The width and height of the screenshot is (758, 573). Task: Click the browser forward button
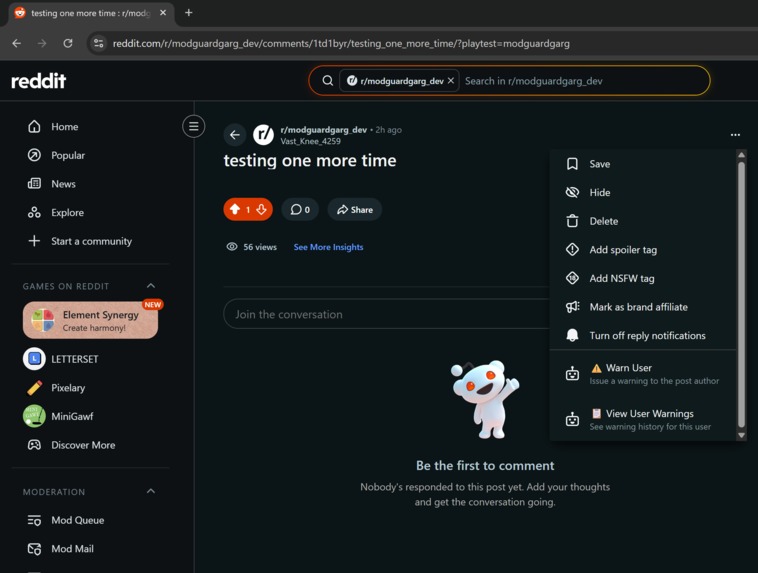tap(42, 44)
